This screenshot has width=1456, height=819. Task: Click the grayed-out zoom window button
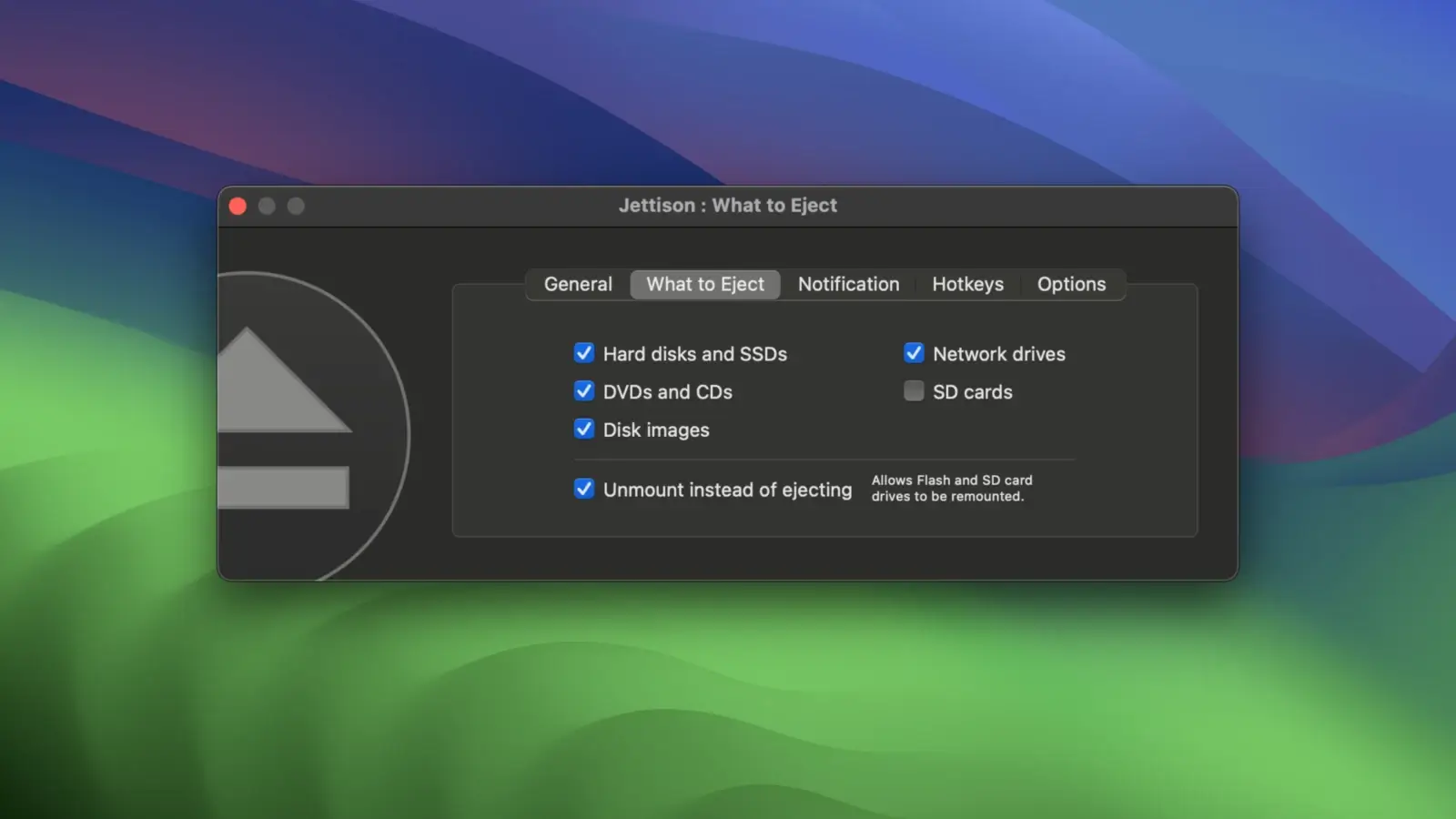pos(296,207)
